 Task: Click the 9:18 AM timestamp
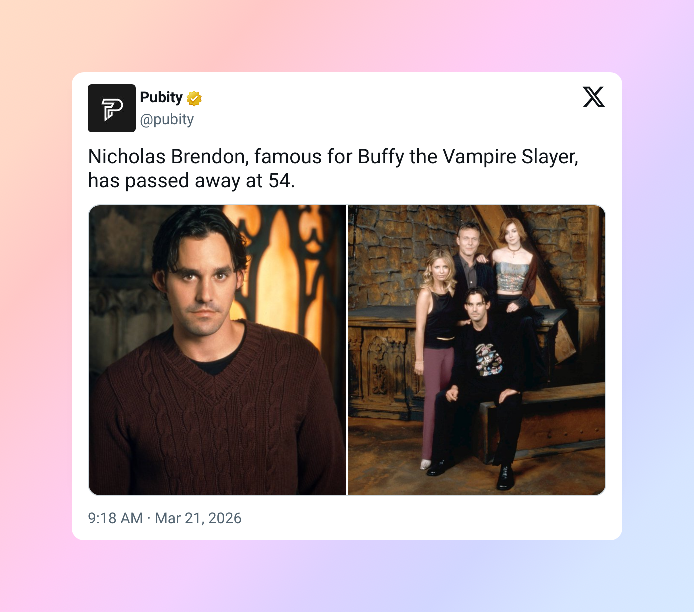point(116,518)
